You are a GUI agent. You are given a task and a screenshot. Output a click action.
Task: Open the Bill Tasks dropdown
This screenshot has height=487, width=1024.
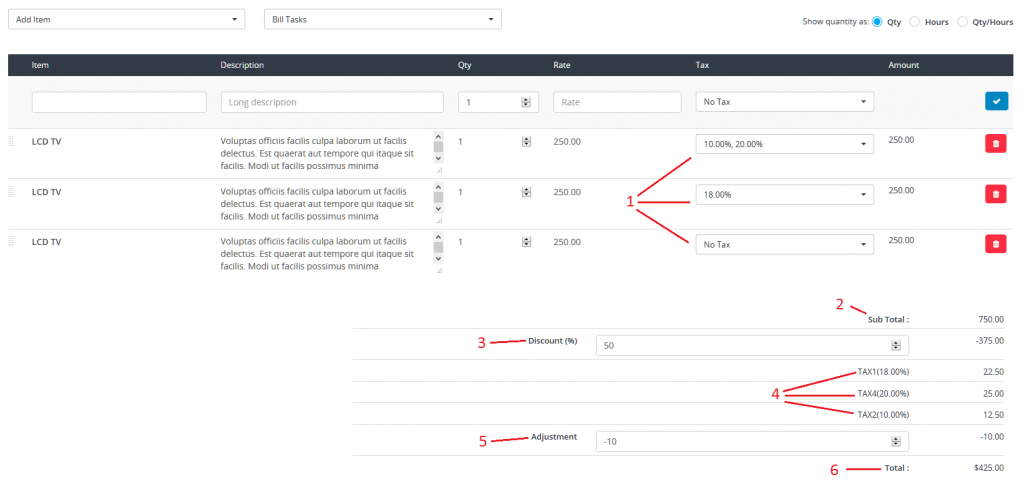[382, 19]
